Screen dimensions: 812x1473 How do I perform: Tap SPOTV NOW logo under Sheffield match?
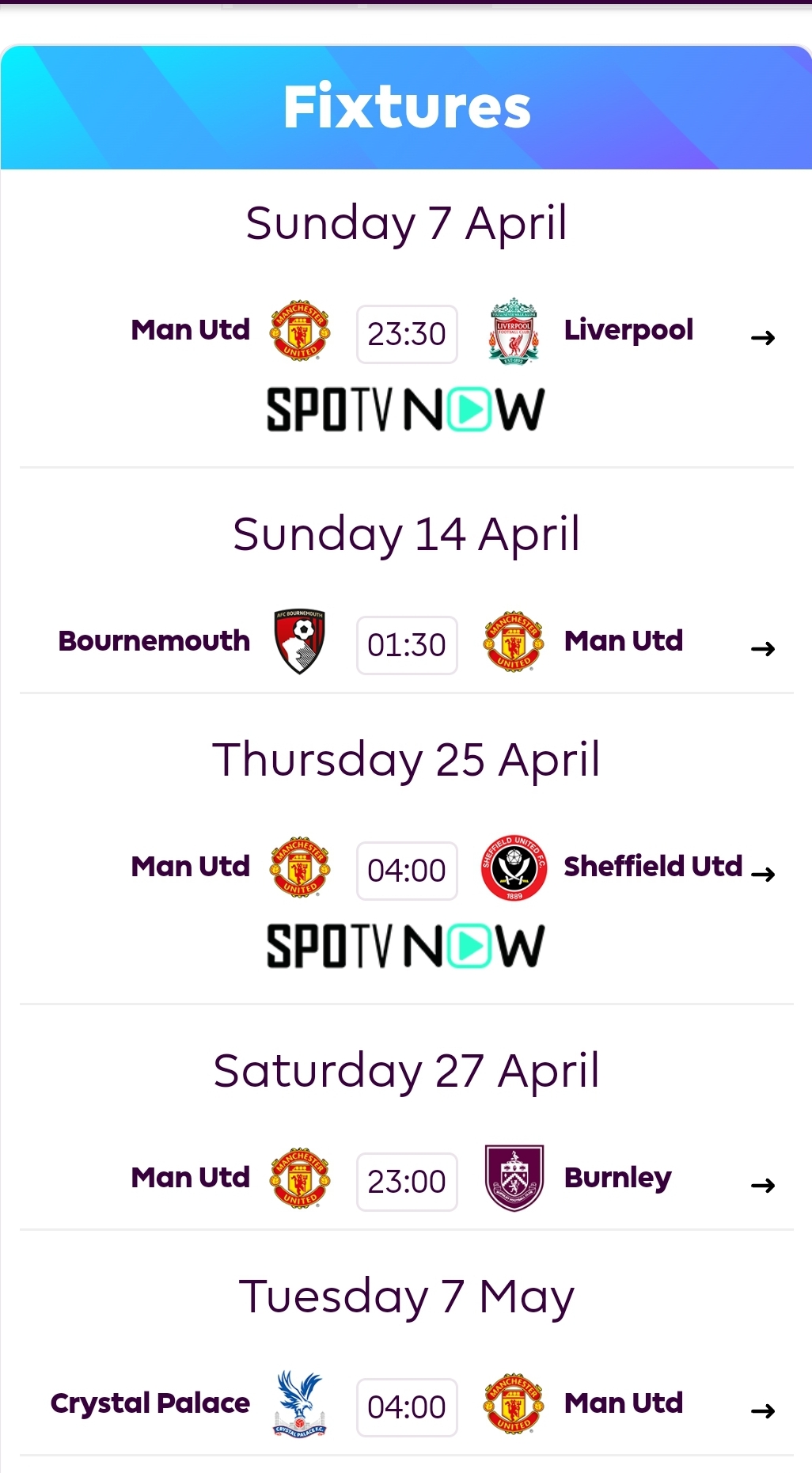click(405, 946)
